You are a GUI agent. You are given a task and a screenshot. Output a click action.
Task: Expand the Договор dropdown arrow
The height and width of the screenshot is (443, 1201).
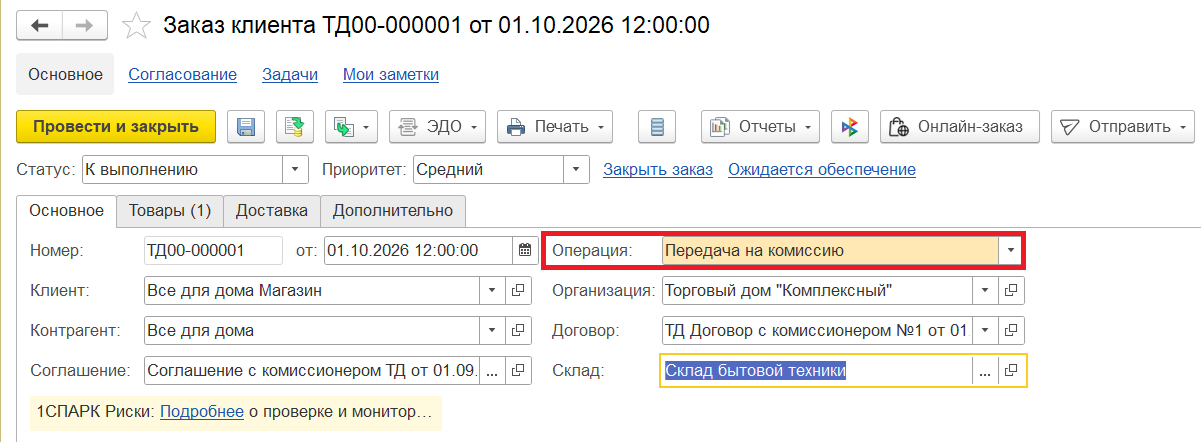[x=985, y=330]
